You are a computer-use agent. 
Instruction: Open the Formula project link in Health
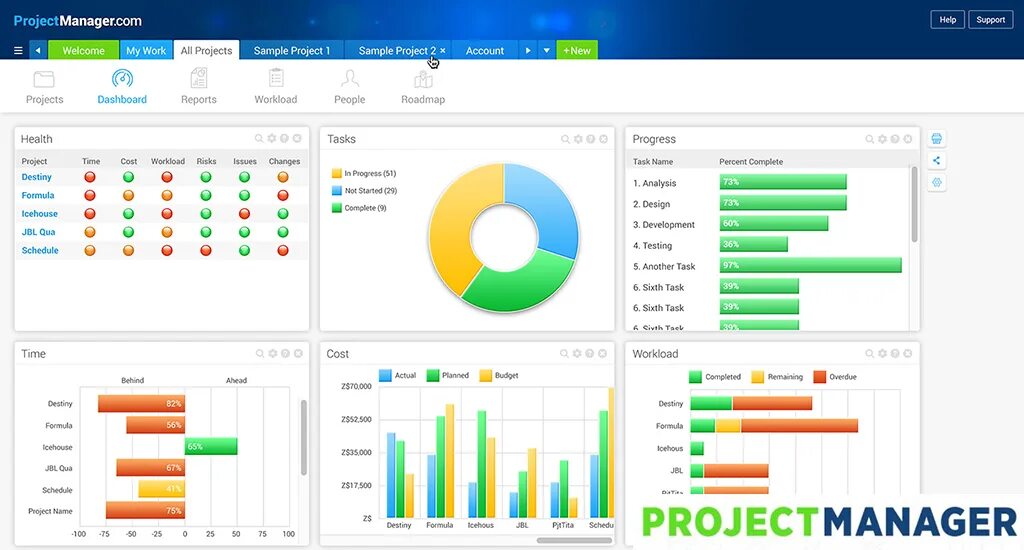tap(38, 195)
